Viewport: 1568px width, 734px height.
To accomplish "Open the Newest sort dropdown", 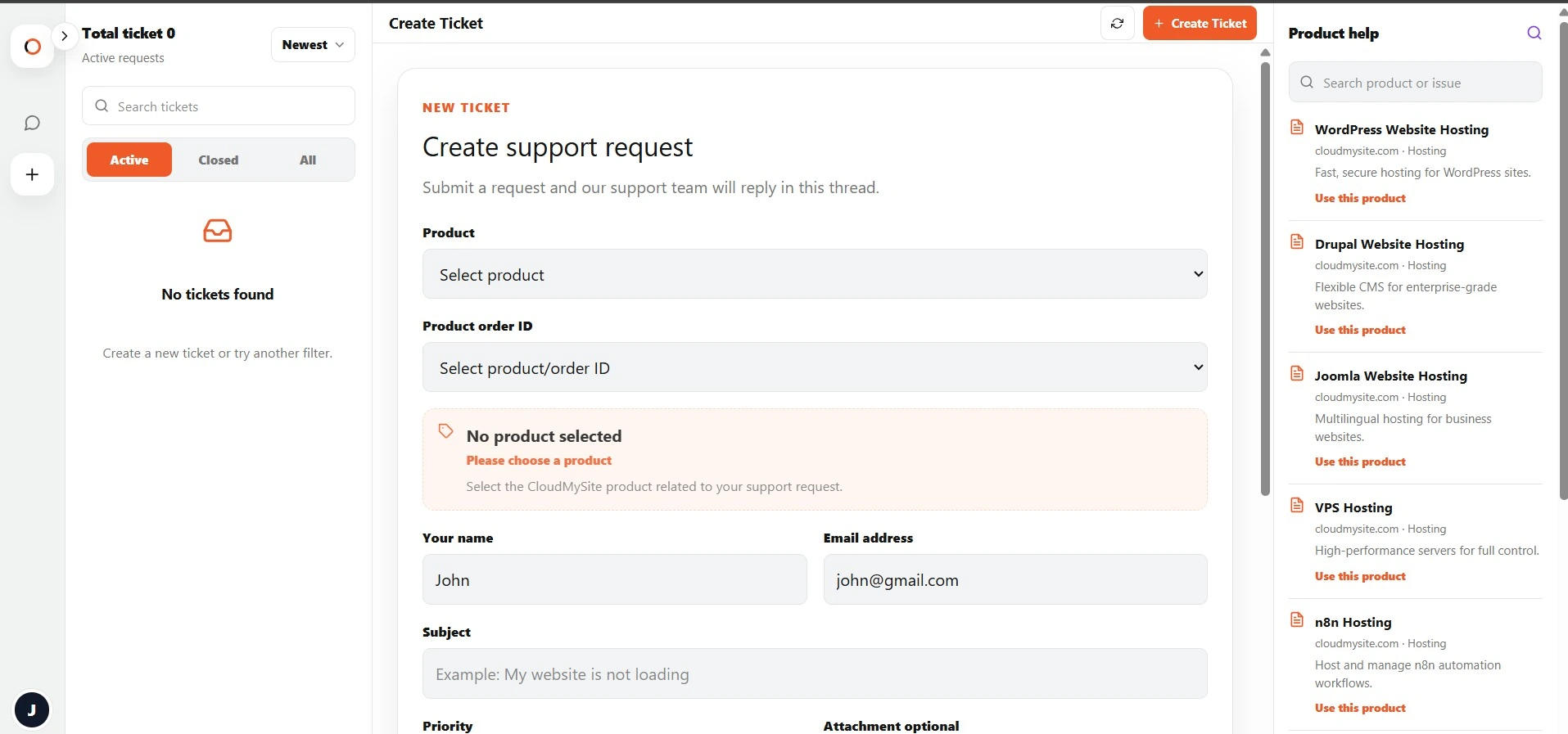I will [313, 45].
